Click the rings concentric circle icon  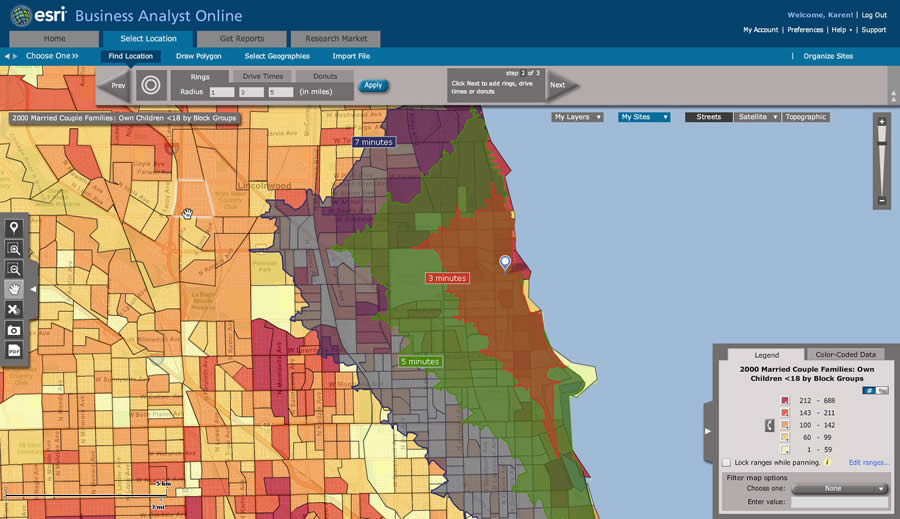pyautogui.click(x=151, y=86)
